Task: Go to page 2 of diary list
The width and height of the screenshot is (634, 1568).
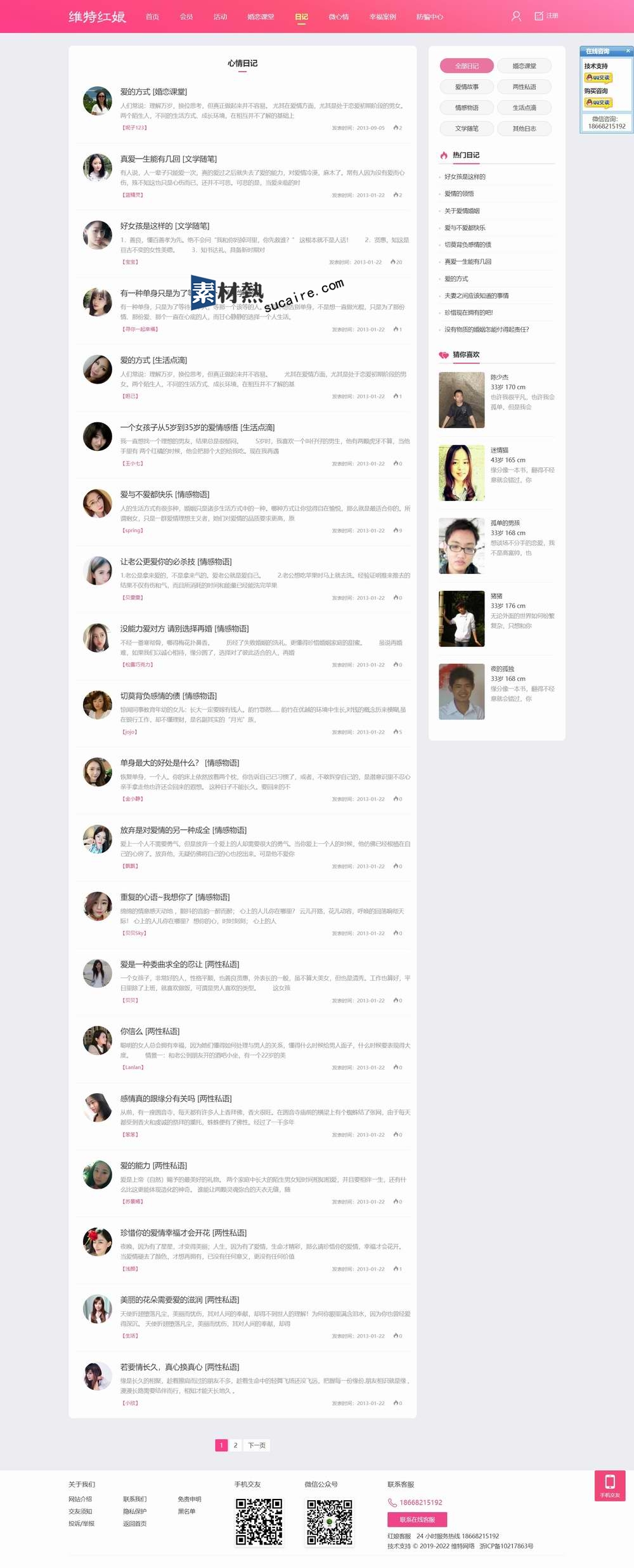Action: (x=235, y=1445)
